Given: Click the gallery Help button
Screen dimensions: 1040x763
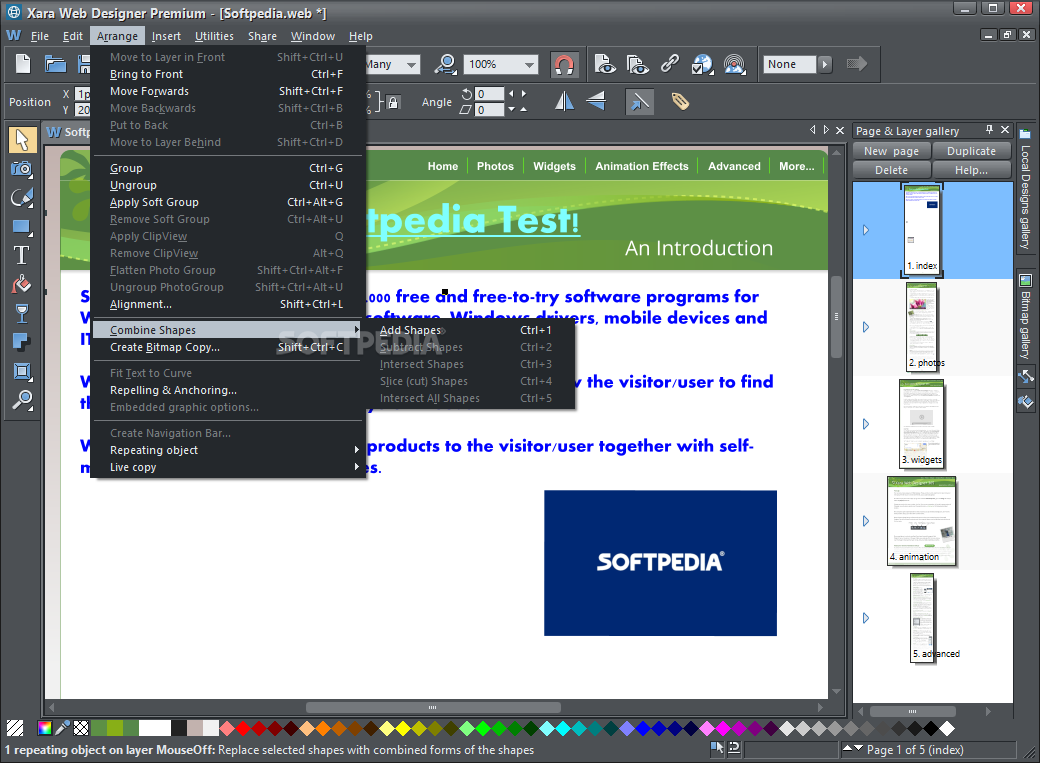Looking at the screenshot, I should (x=971, y=170).
